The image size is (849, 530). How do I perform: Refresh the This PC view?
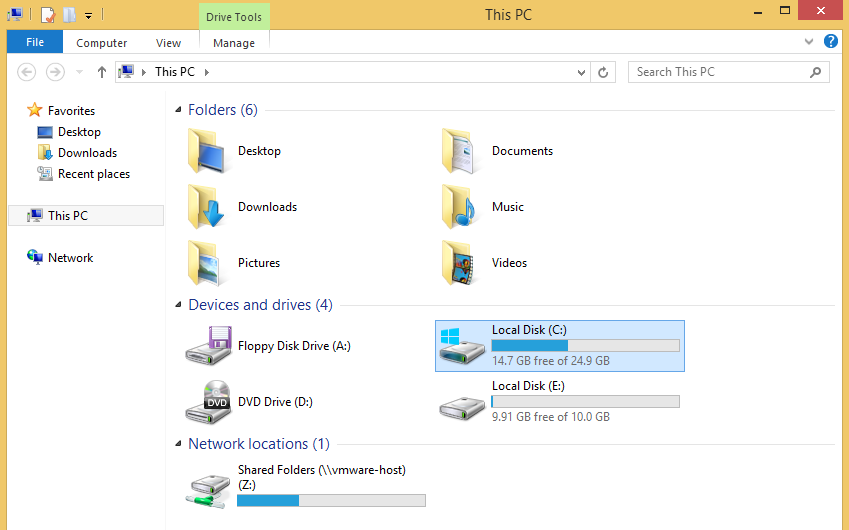pos(603,72)
